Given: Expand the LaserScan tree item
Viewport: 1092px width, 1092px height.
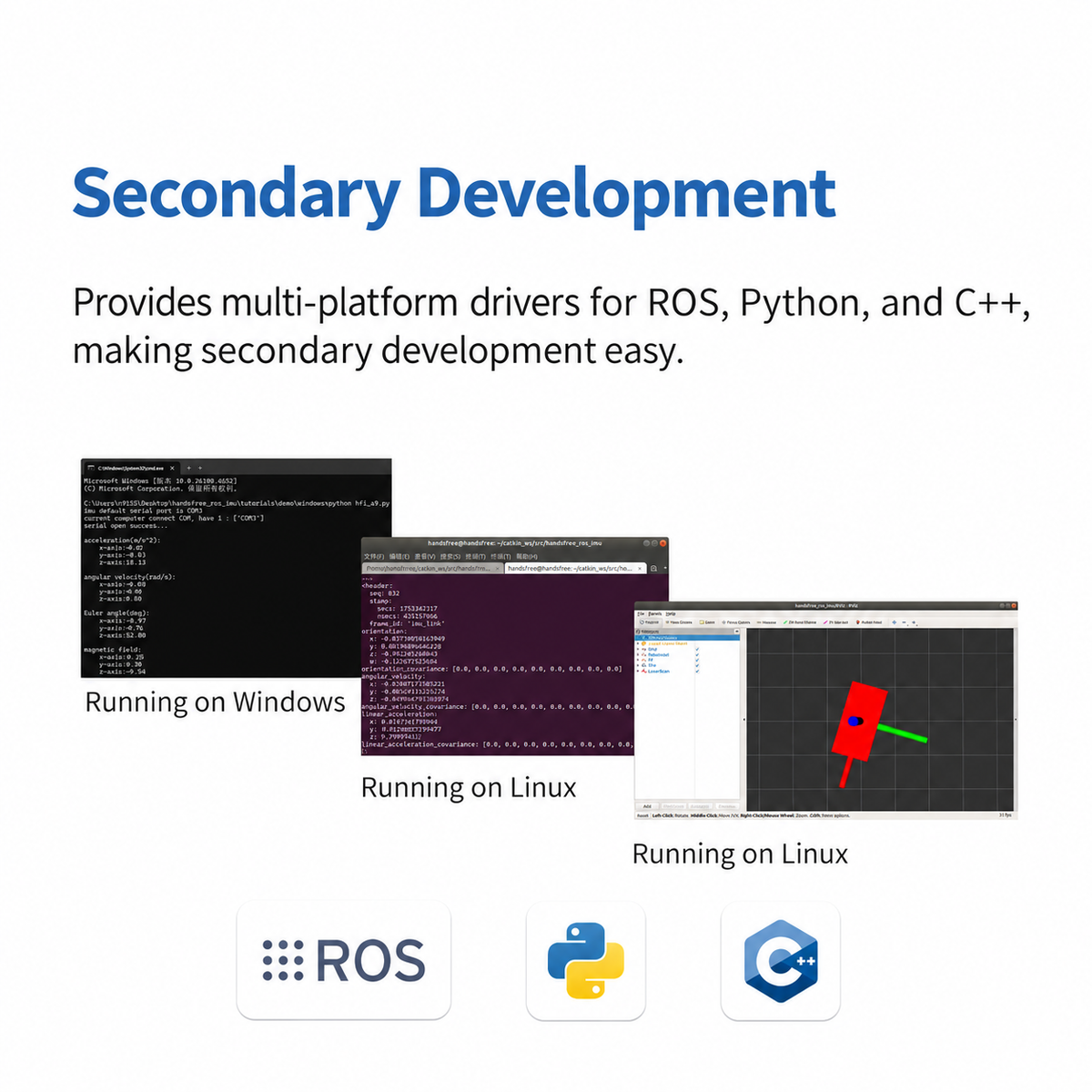Looking at the screenshot, I should 638,671.
